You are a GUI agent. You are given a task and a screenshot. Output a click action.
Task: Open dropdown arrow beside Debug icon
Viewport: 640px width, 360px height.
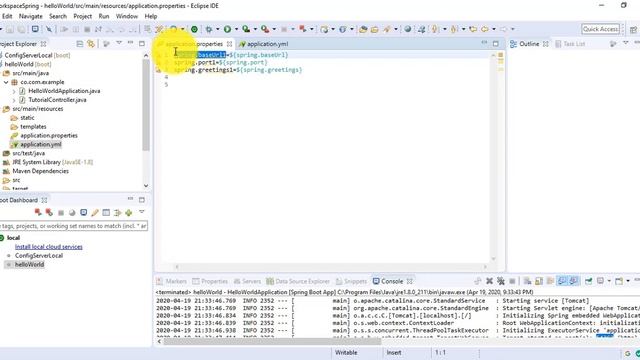pyautogui.click(x=217, y=29)
